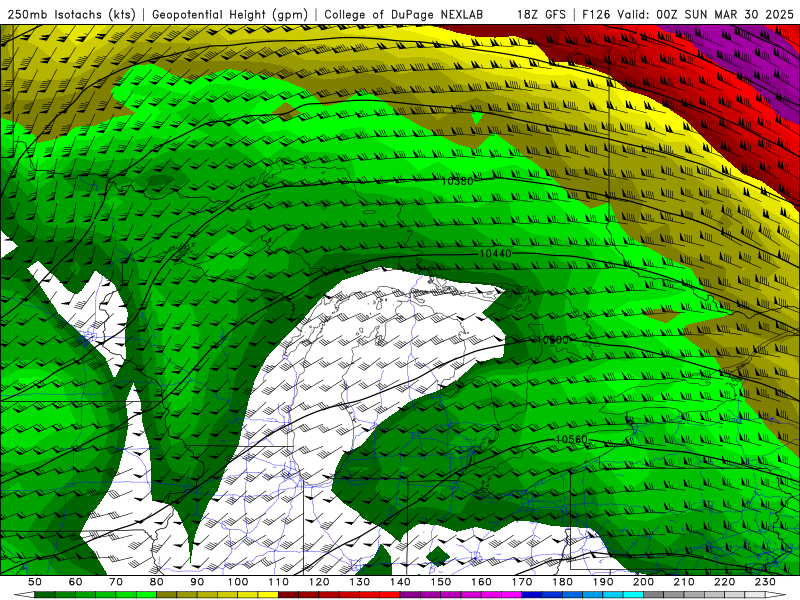Click the 230 value on the color scale
Image resolution: width=800 pixels, height=600 pixels.
(x=765, y=582)
